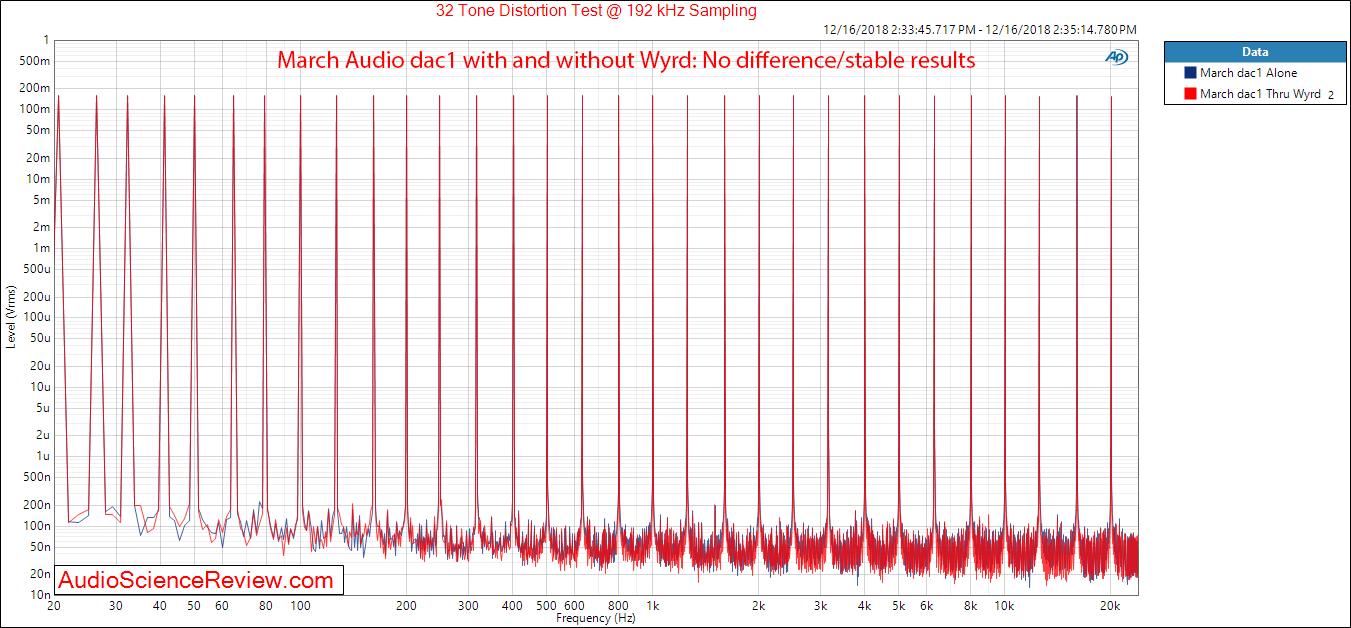Viewport: 1351px width, 628px height.
Task: Click the "32 Tone Distortion Test" graph title
Action: click(x=596, y=11)
